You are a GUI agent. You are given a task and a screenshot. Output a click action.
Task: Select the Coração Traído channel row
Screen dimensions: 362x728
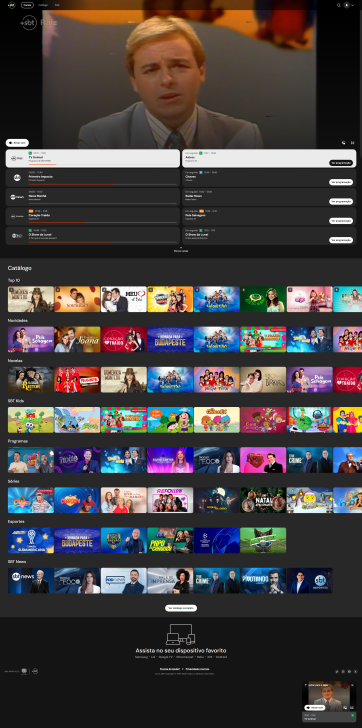pos(93,216)
